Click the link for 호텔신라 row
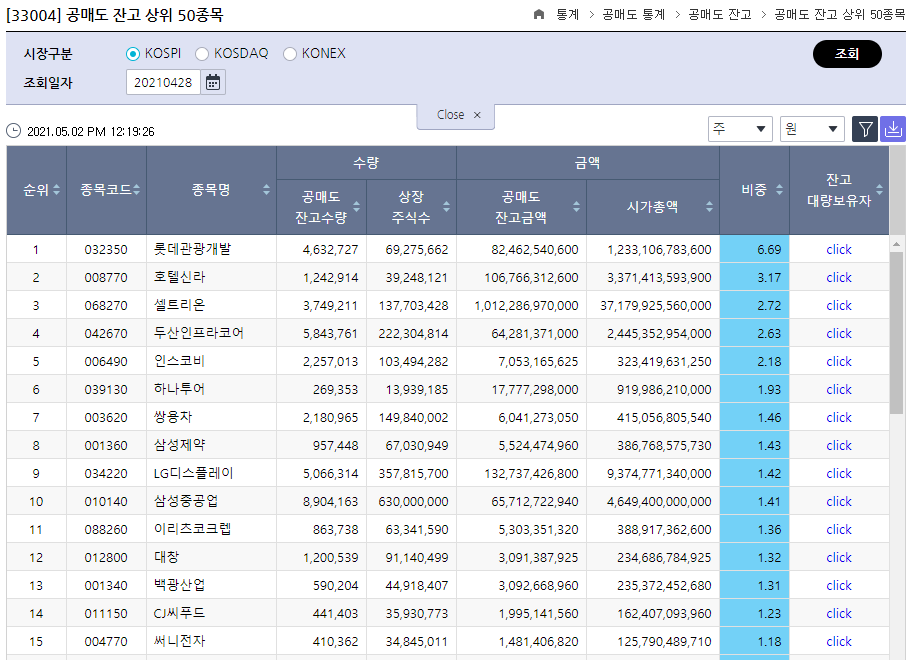 pyautogui.click(x=838, y=277)
